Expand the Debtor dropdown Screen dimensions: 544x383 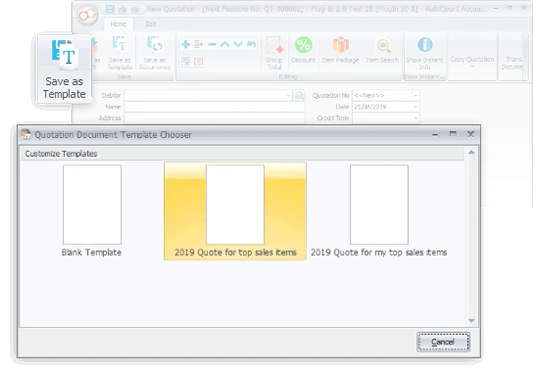pyautogui.click(x=288, y=95)
